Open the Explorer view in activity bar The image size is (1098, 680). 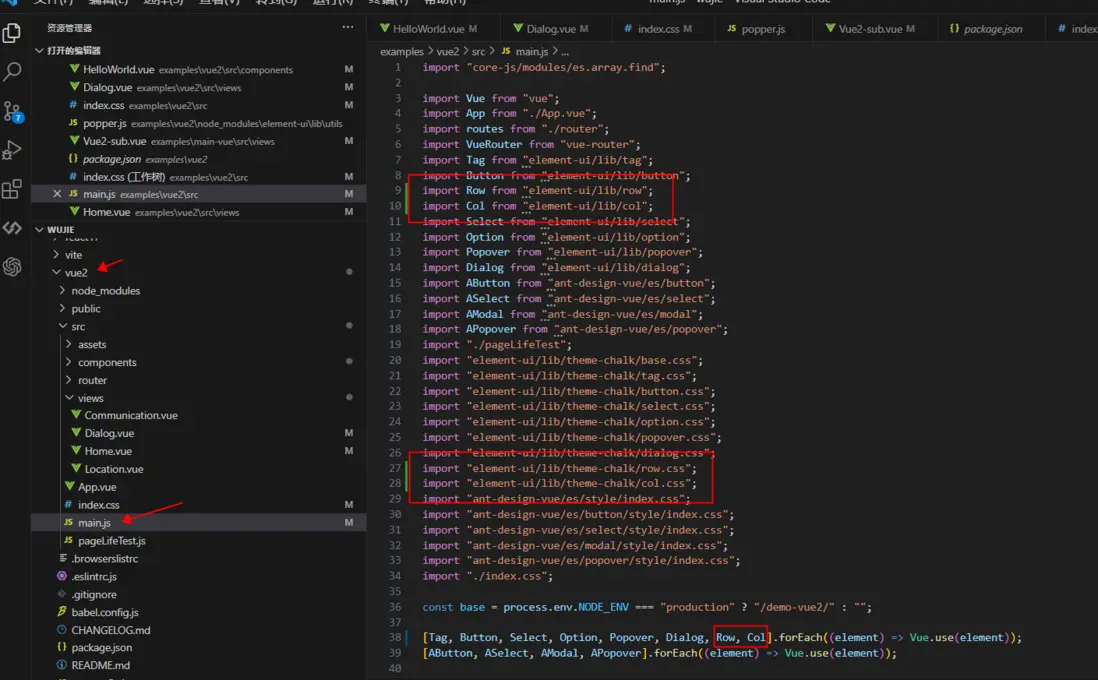(12, 33)
